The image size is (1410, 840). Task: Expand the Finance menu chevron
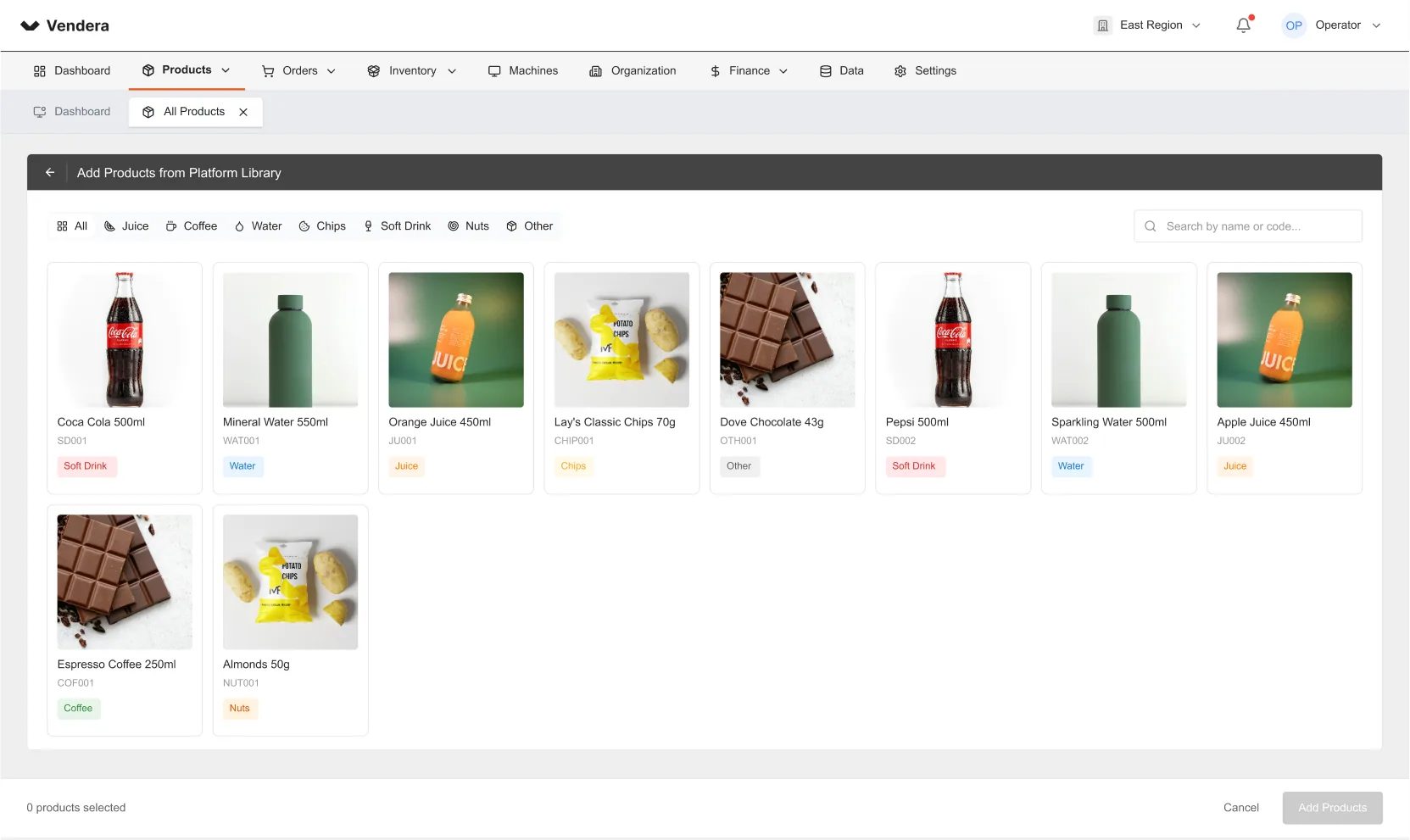[x=783, y=71]
